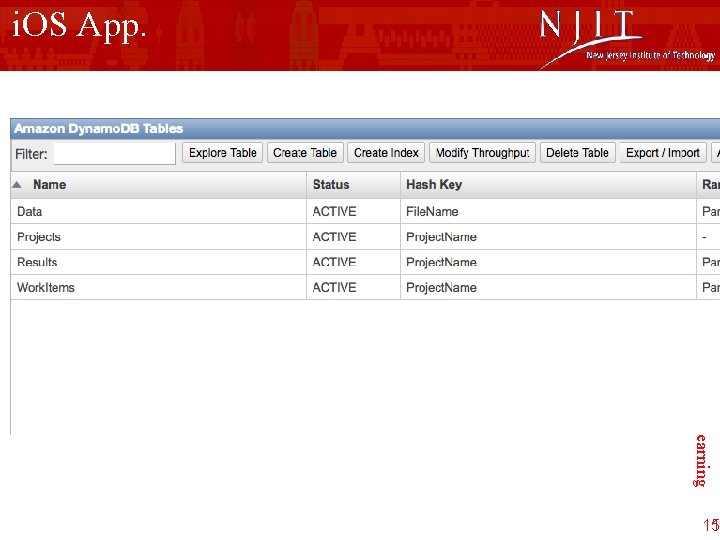Click ProjectName hash key in WorkItems row
Viewport: 720px width, 540px height.
coord(441,287)
